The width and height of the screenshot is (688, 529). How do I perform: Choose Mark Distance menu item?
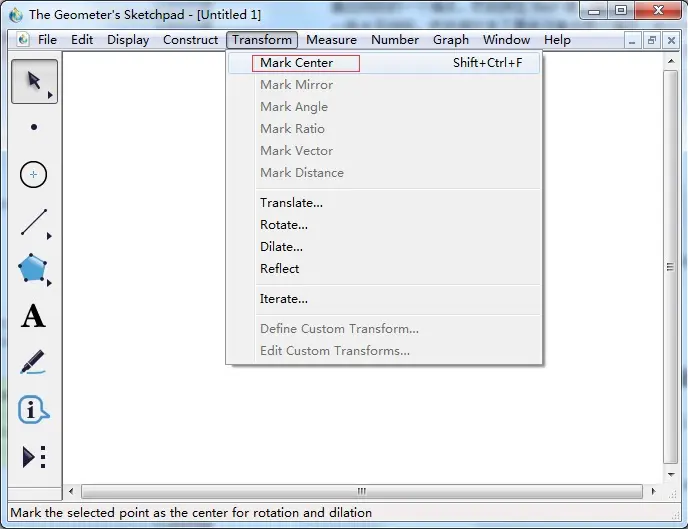pos(384,172)
